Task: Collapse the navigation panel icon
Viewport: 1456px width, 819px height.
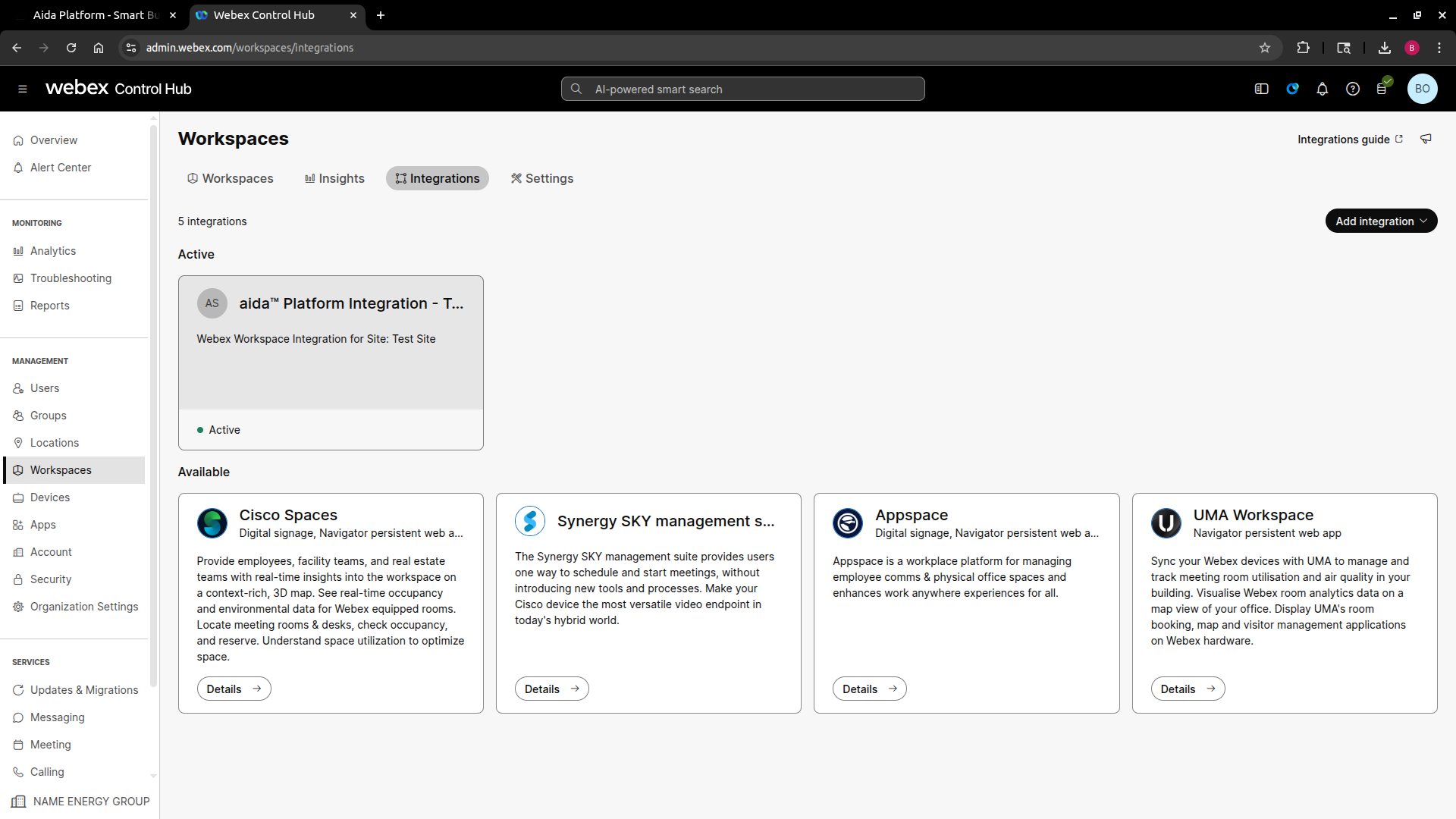Action: 1261,89
